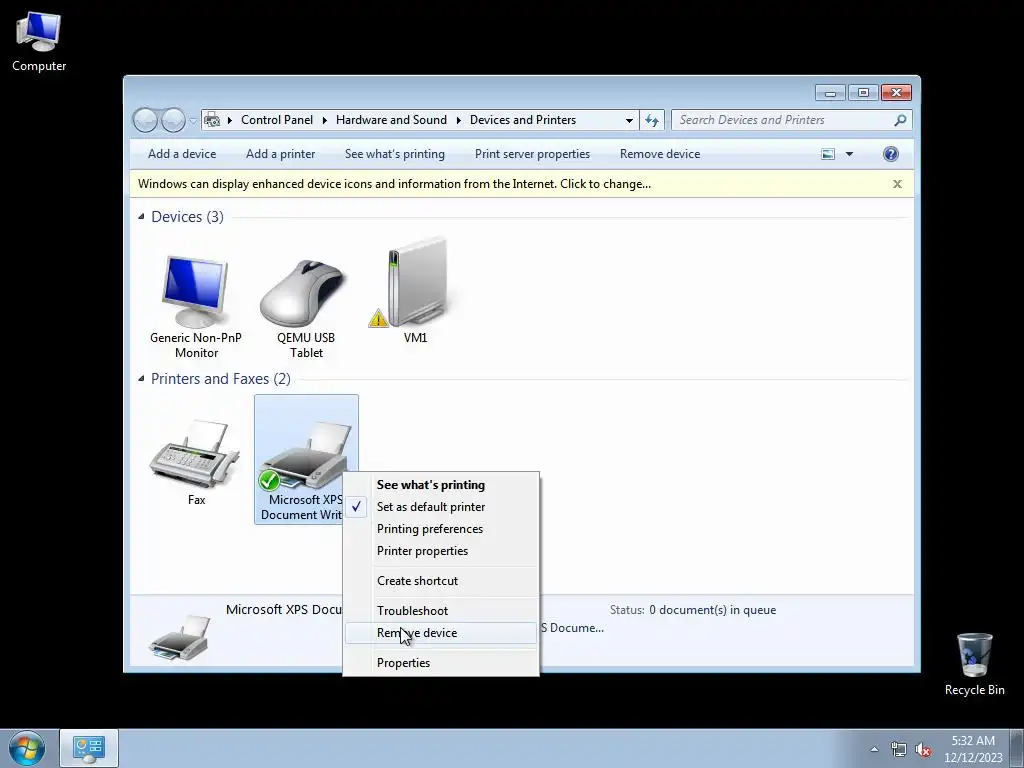This screenshot has height=768, width=1024.
Task: Click the muted volume tray icon
Action: [923, 749]
